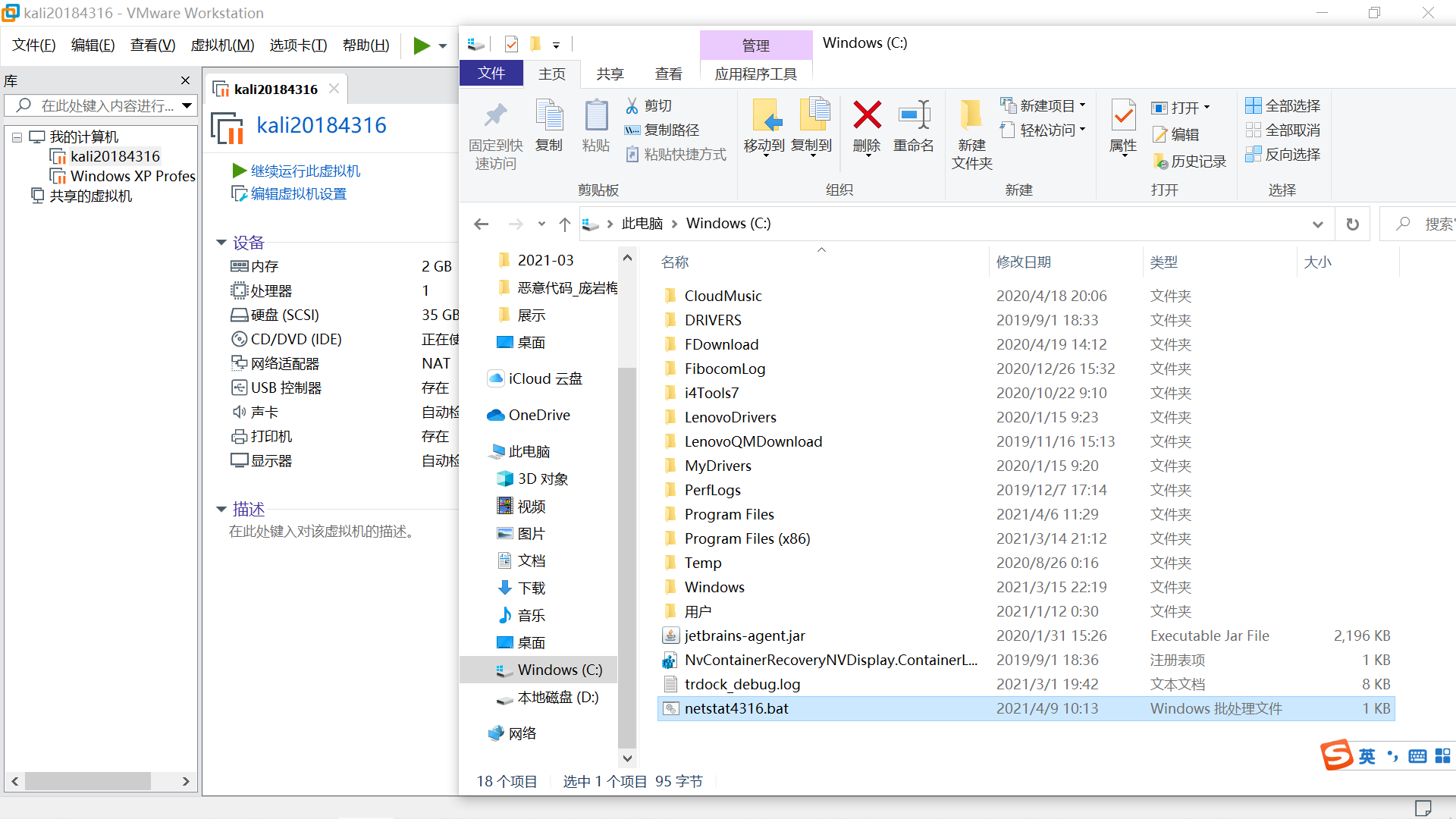Open the VMware Virtual Machine menu
Image resolution: width=1456 pixels, height=819 pixels.
pos(222,45)
